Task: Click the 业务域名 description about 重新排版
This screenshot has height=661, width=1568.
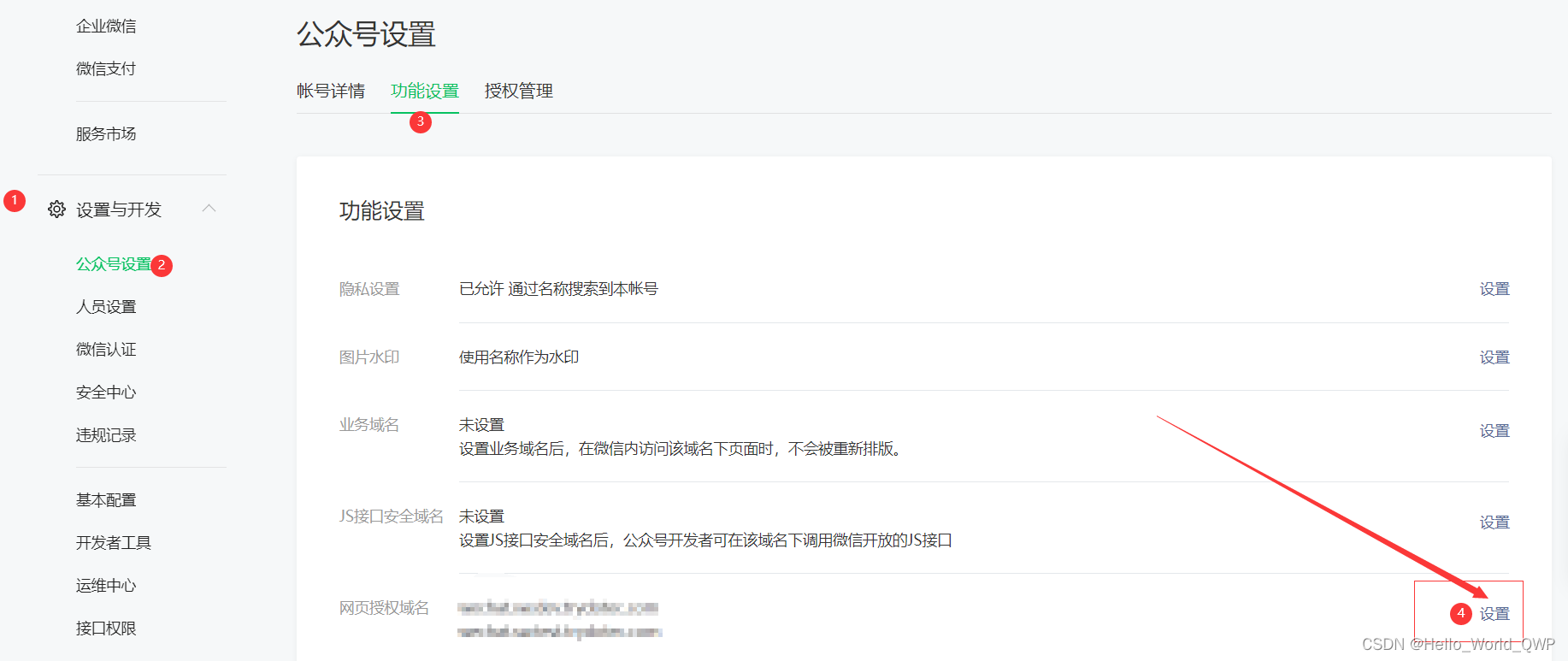Action: coord(682,449)
